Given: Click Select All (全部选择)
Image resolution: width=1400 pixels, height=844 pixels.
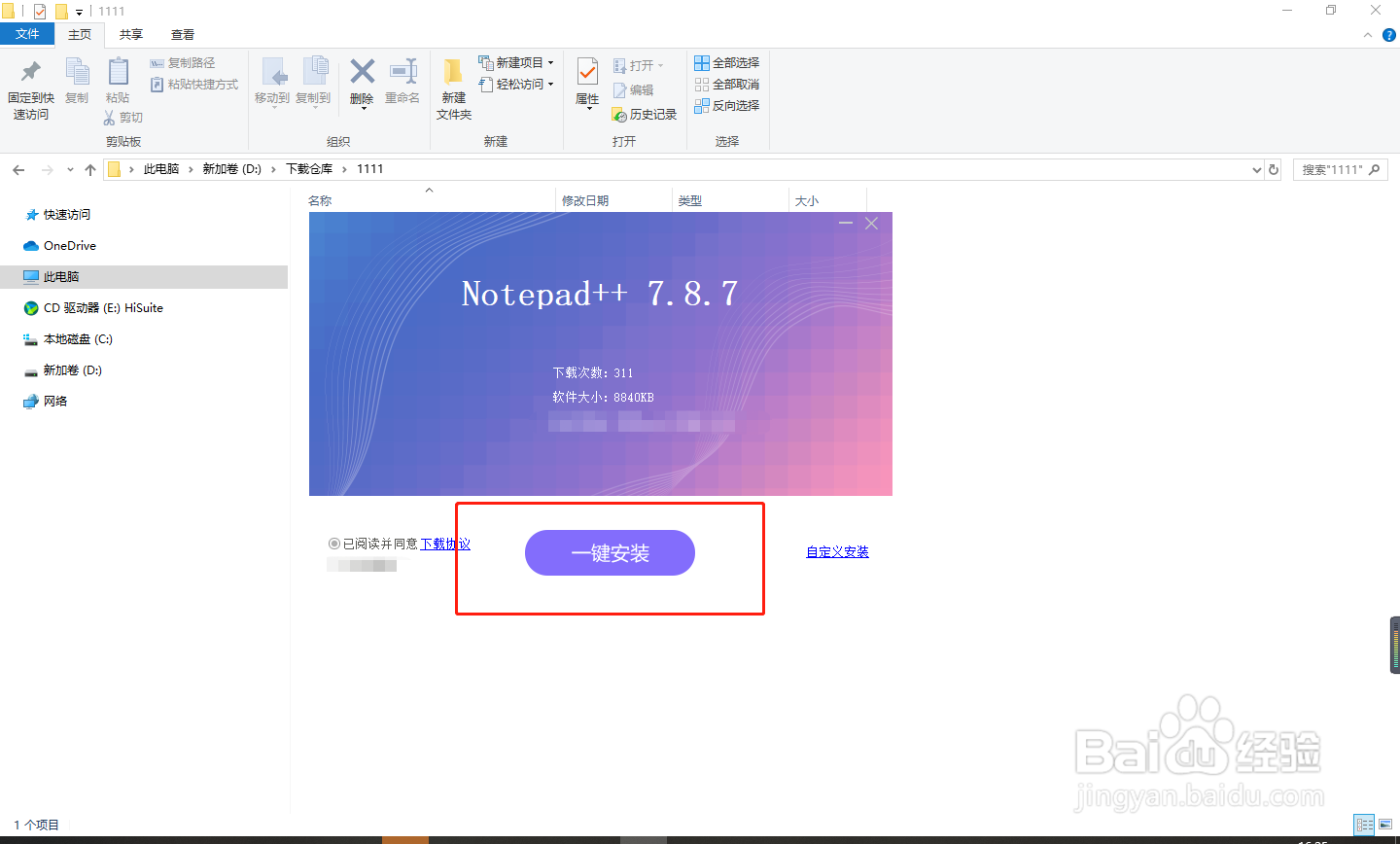Looking at the screenshot, I should click(726, 63).
